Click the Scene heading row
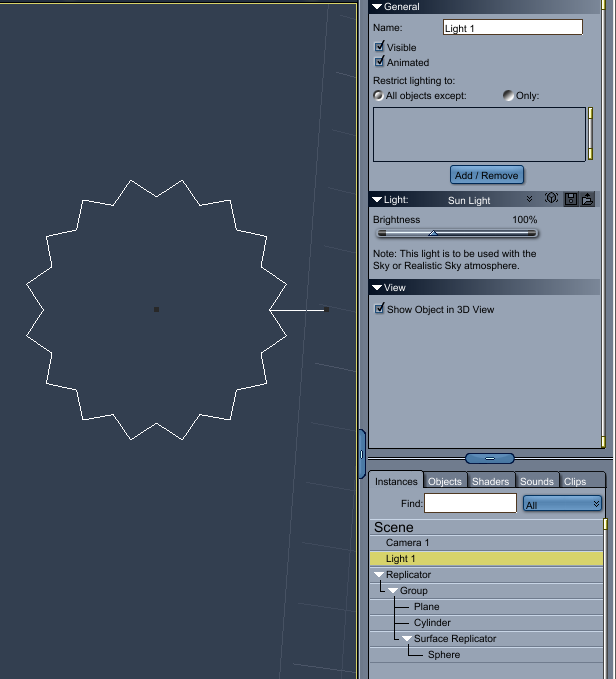This screenshot has height=679, width=616. (x=486, y=527)
